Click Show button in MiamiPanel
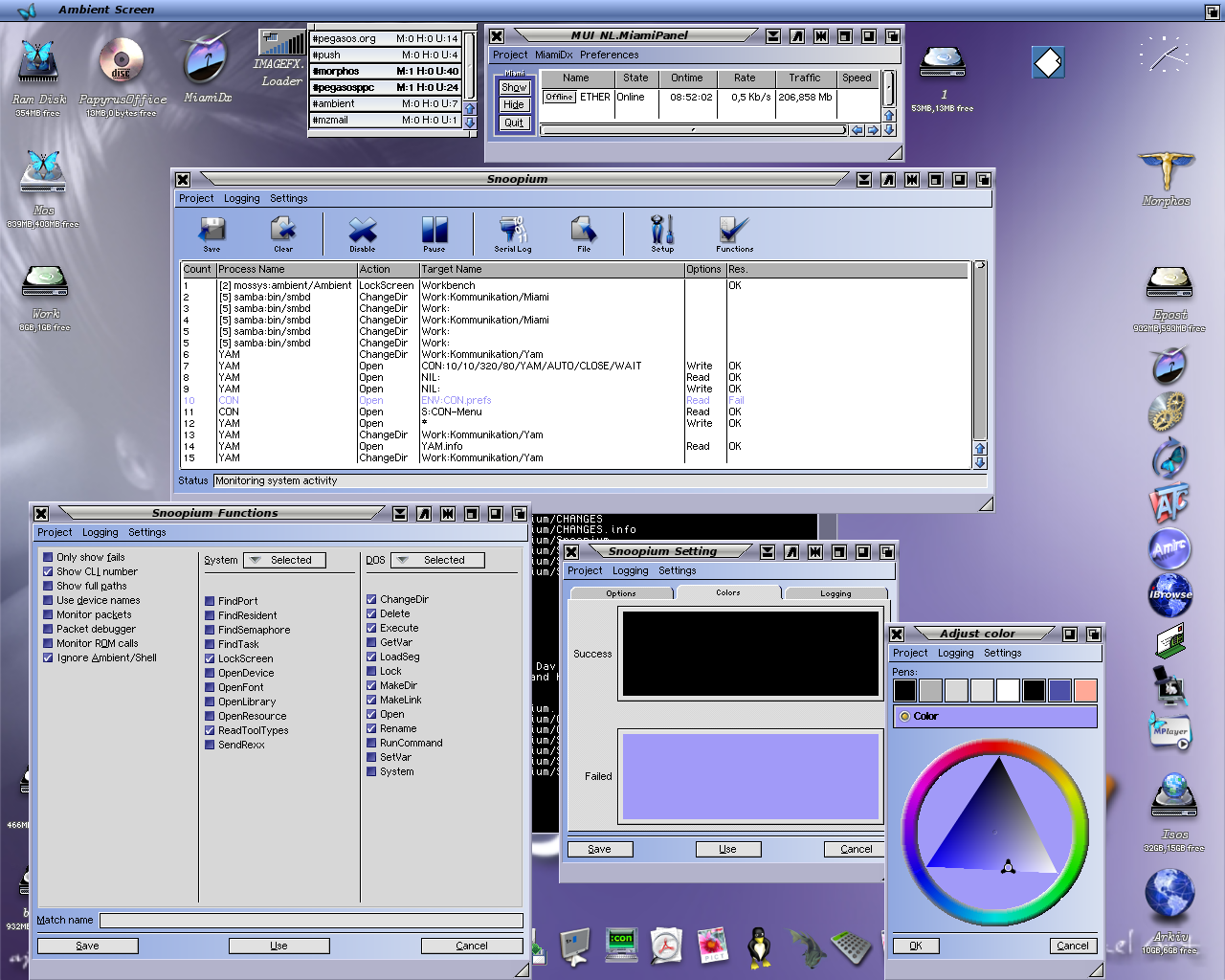The height and width of the screenshot is (980, 1225). [x=514, y=87]
